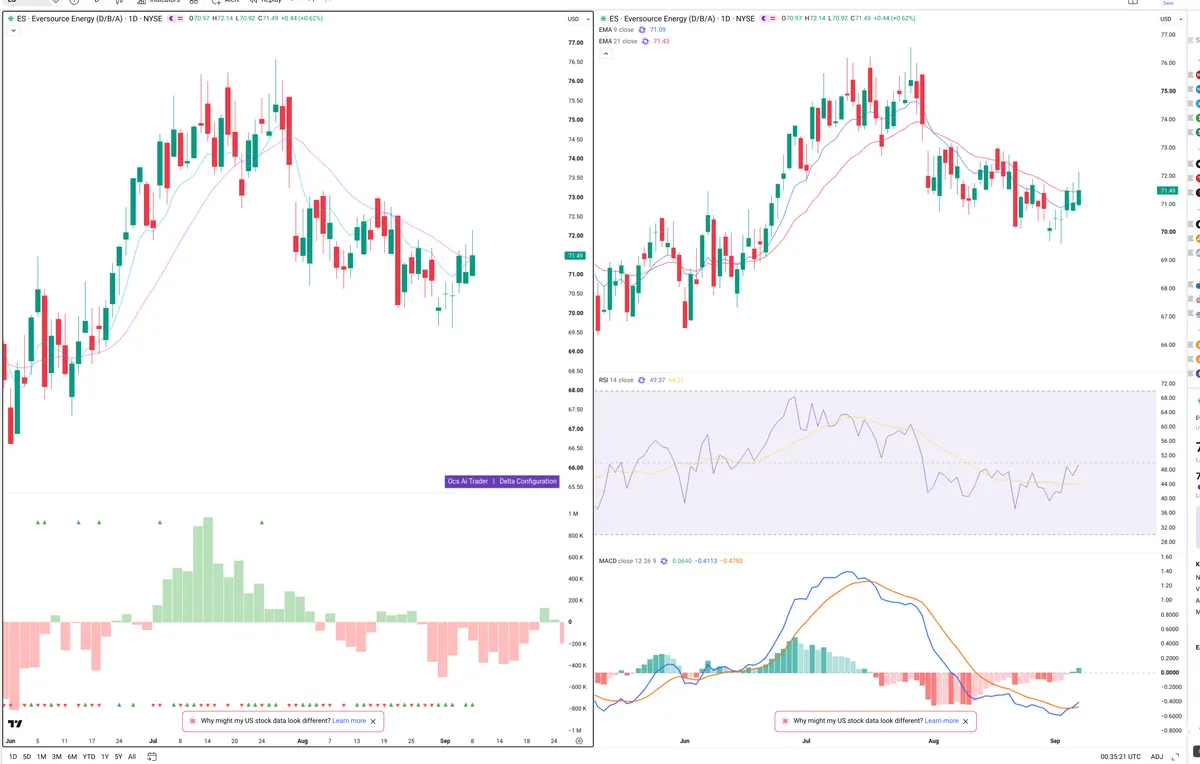1200x764 pixels.
Task: Click the circular icon beside EMA 9 close
Action: click(x=641, y=30)
